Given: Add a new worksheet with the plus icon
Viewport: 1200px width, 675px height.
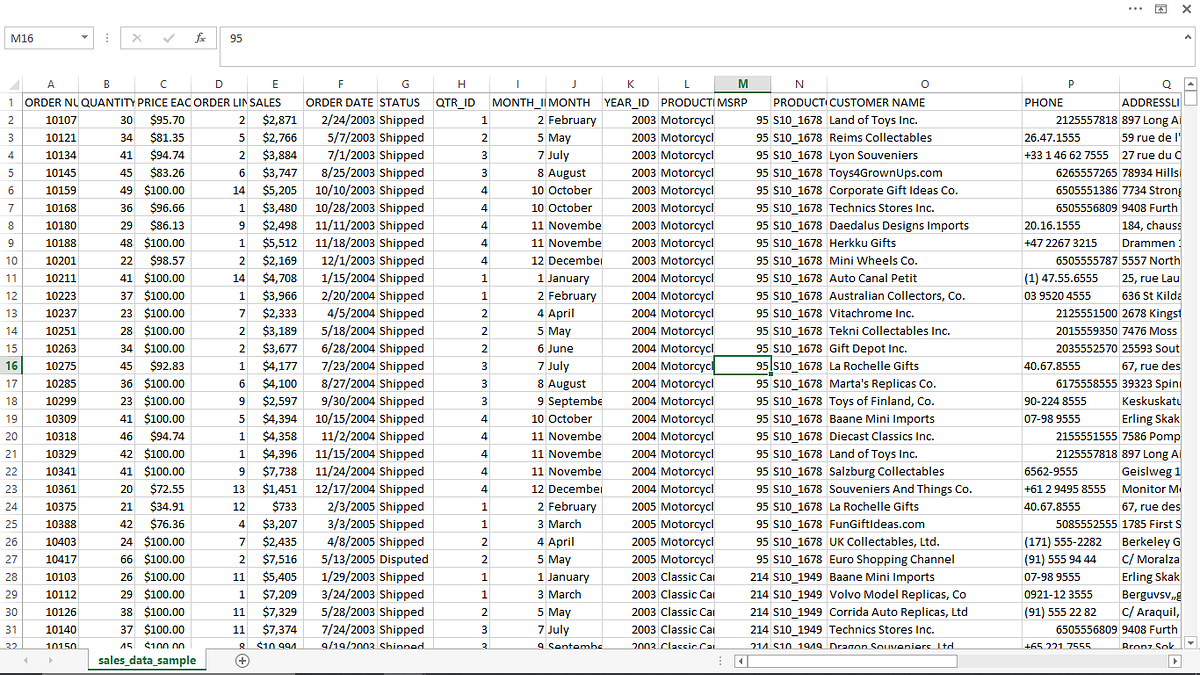Looking at the screenshot, I should pyautogui.click(x=242, y=661).
